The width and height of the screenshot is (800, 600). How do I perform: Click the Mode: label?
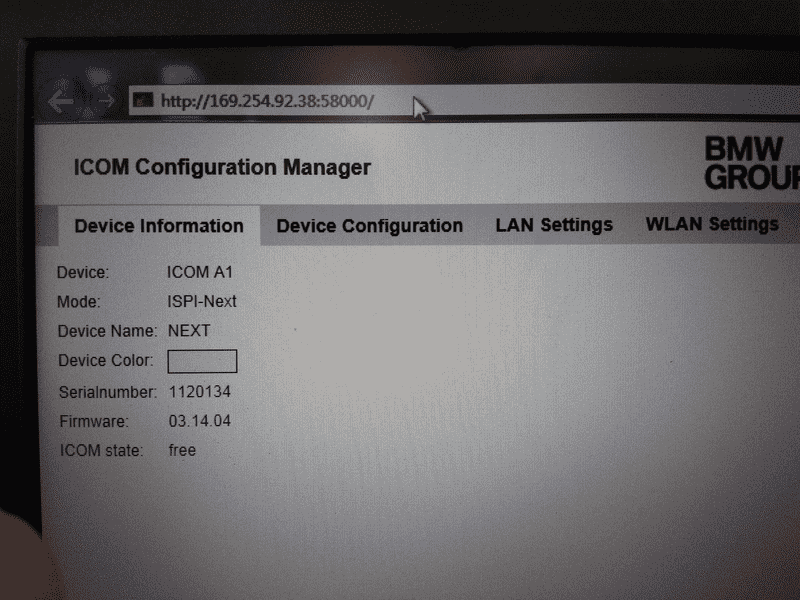79,302
